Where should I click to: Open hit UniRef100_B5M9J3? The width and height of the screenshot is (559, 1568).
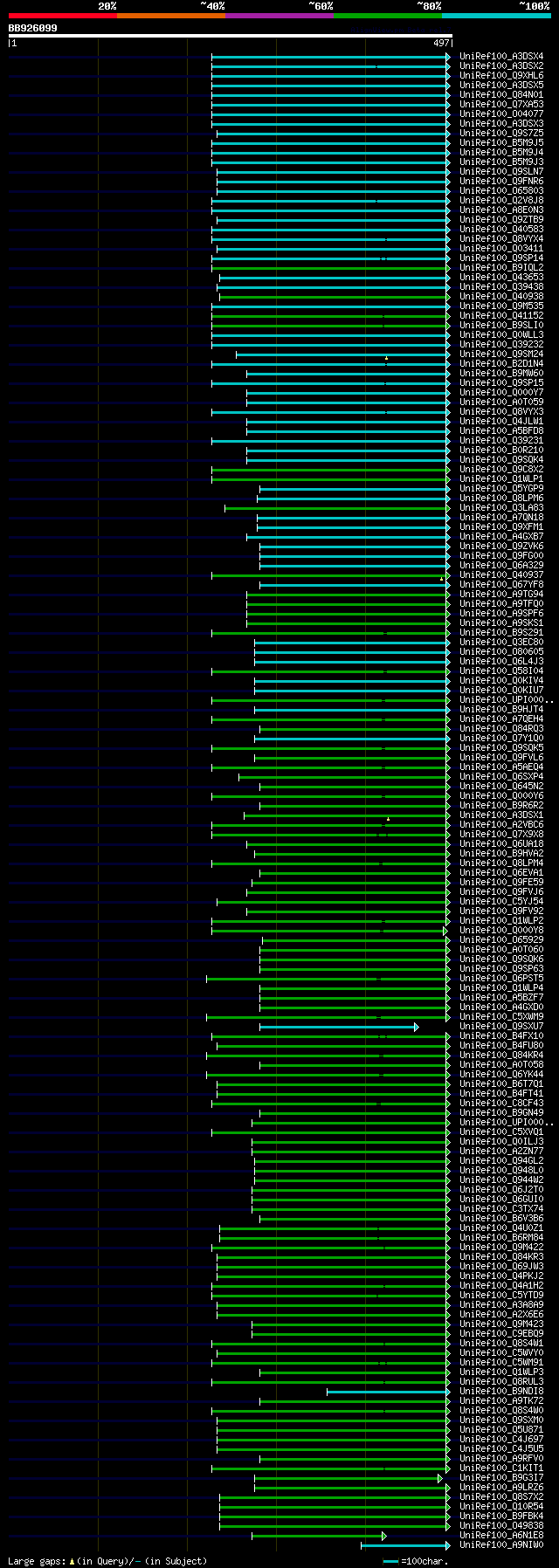click(x=501, y=162)
